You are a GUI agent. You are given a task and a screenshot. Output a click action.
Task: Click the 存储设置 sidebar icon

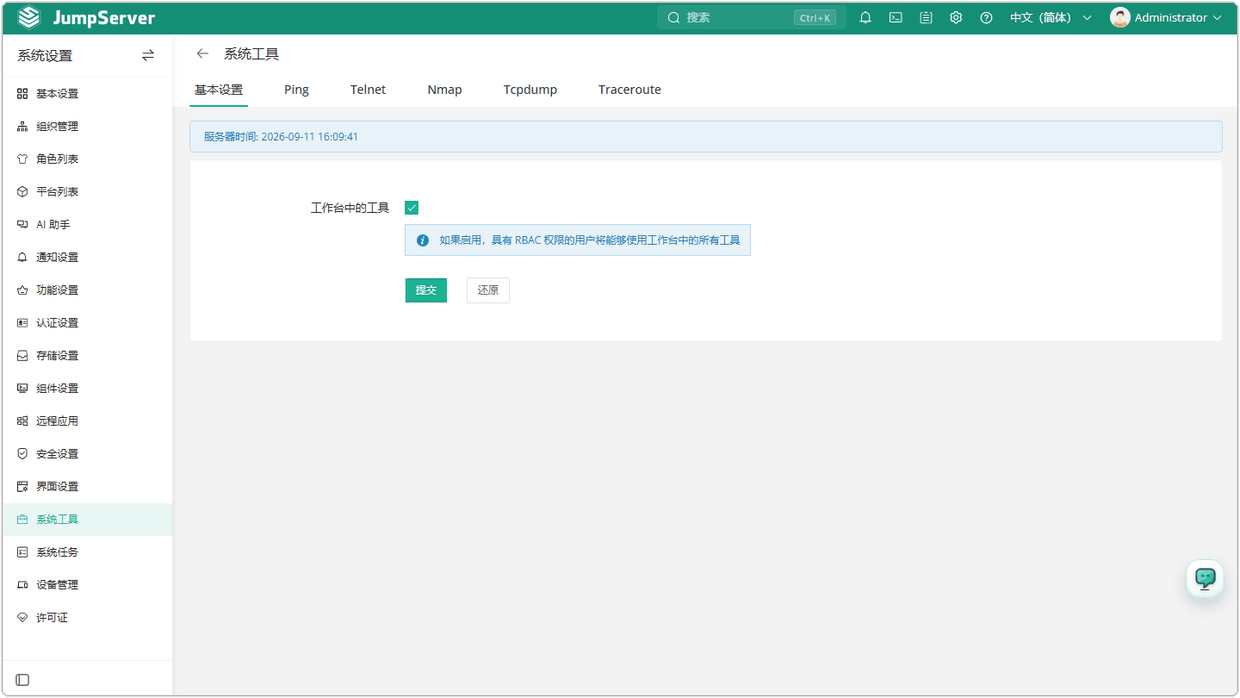click(22, 356)
